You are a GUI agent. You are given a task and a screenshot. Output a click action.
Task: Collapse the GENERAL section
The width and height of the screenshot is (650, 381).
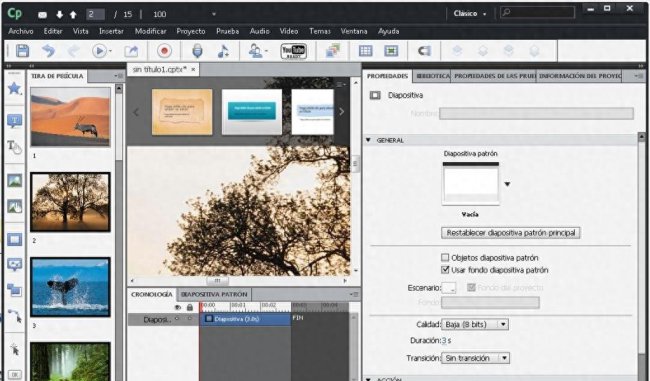[x=368, y=140]
